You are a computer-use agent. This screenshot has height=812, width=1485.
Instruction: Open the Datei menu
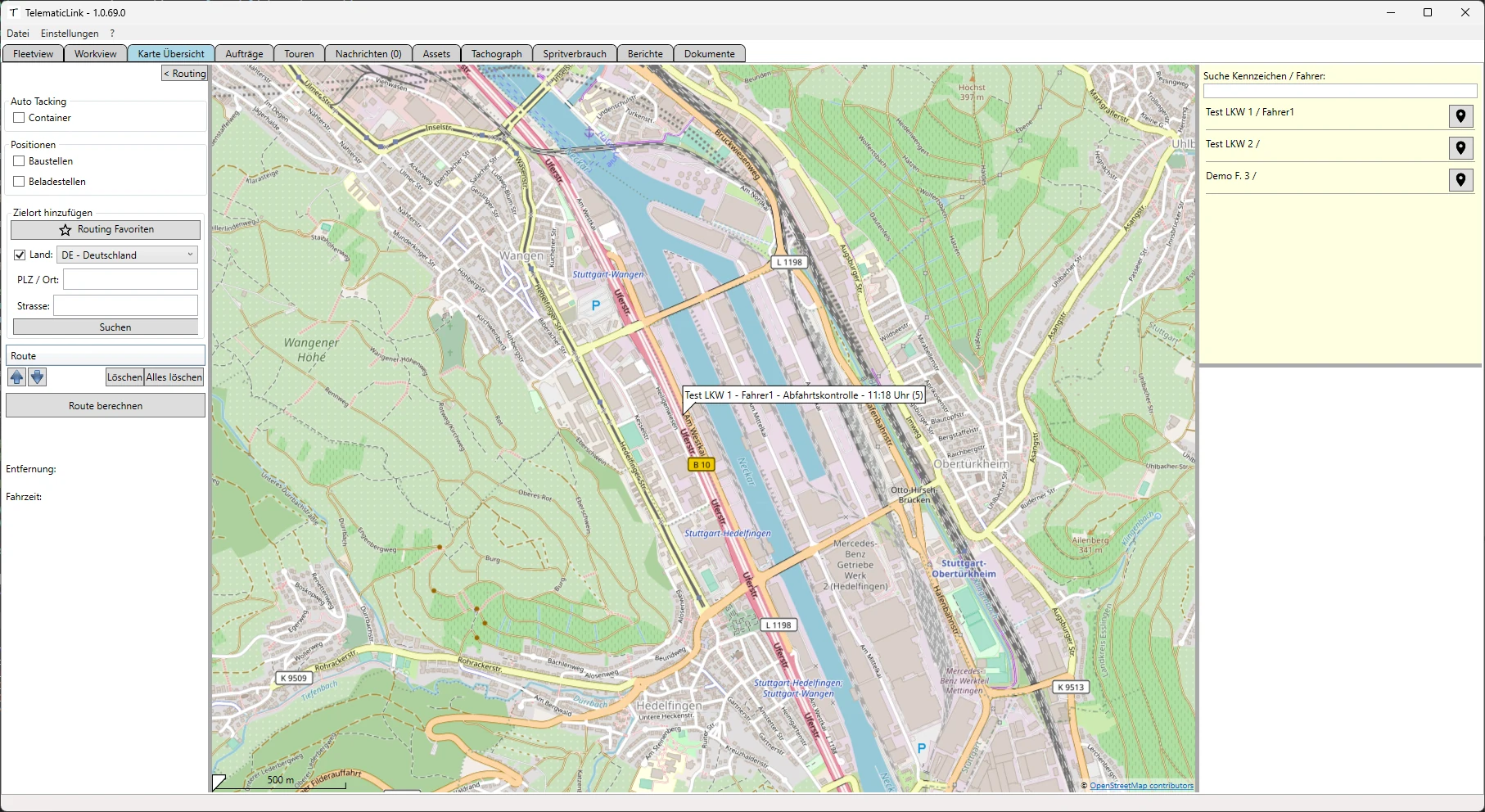click(x=18, y=34)
